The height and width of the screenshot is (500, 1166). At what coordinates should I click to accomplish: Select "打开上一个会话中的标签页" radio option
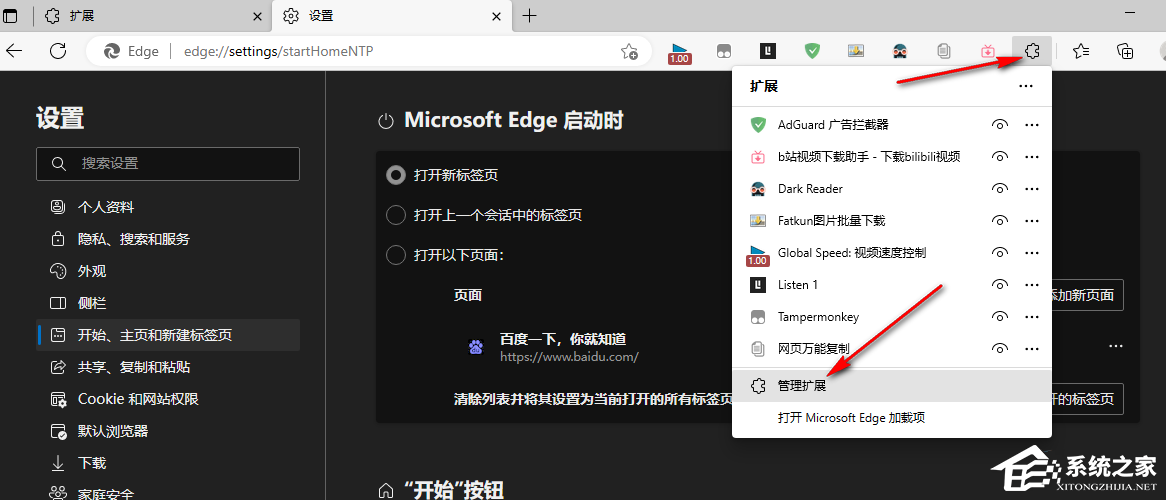[396, 215]
